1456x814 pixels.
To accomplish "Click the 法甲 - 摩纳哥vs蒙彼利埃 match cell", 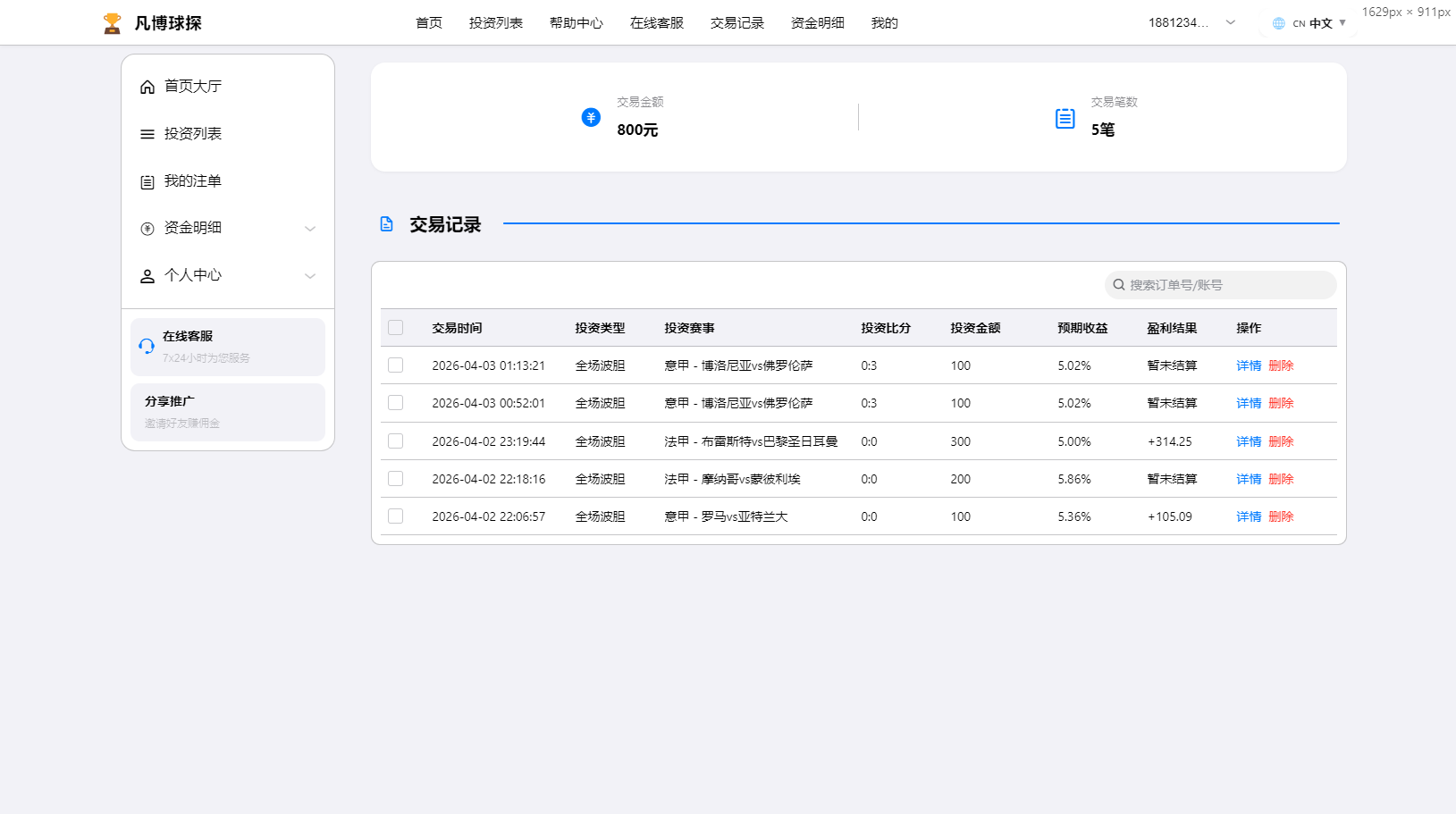I will (732, 479).
